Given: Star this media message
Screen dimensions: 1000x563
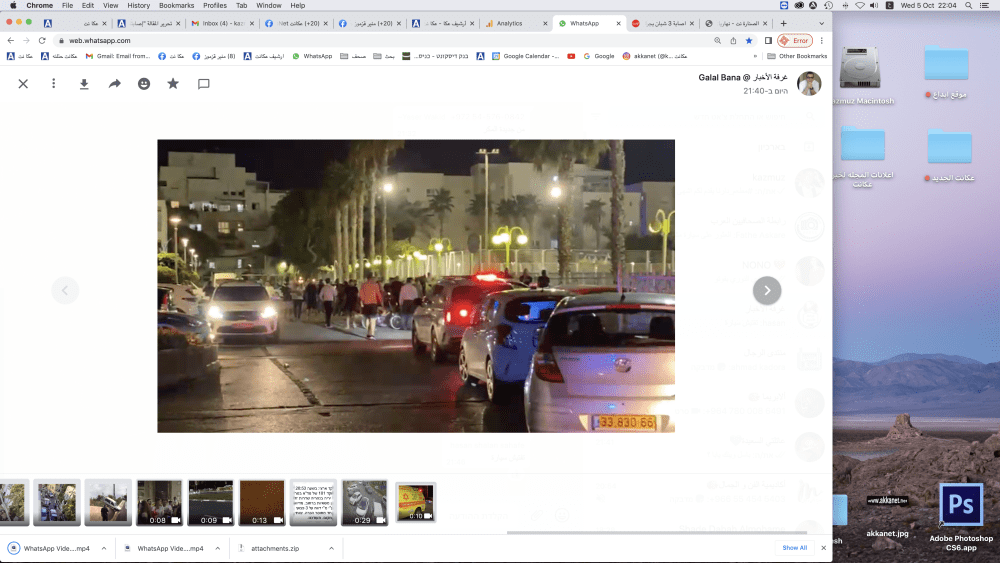Looking at the screenshot, I should point(173,84).
